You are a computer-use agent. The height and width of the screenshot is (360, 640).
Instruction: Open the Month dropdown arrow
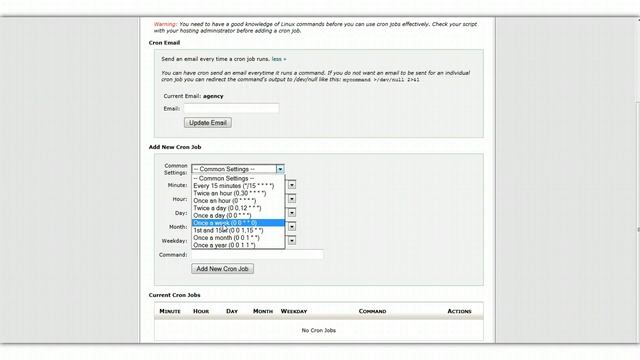coord(292,227)
